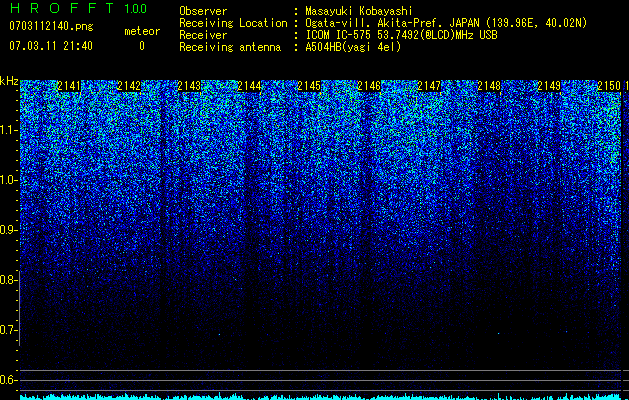Click the meteor label

click(x=142, y=31)
